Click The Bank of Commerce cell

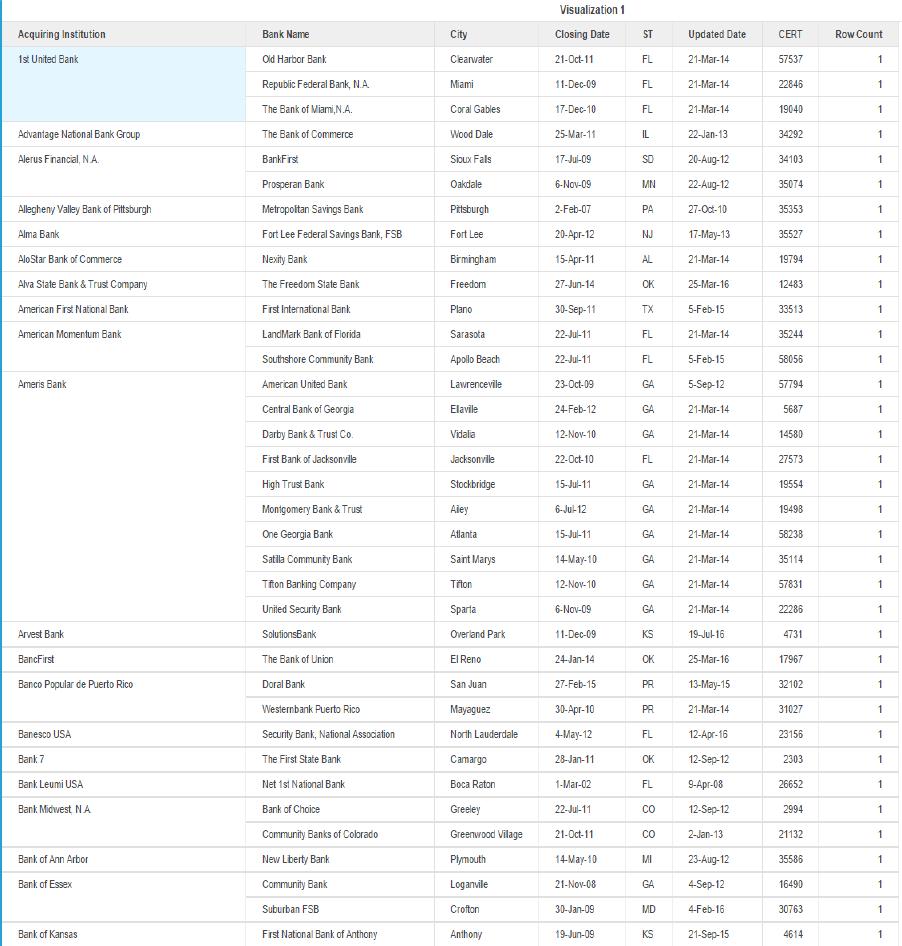click(x=340, y=135)
